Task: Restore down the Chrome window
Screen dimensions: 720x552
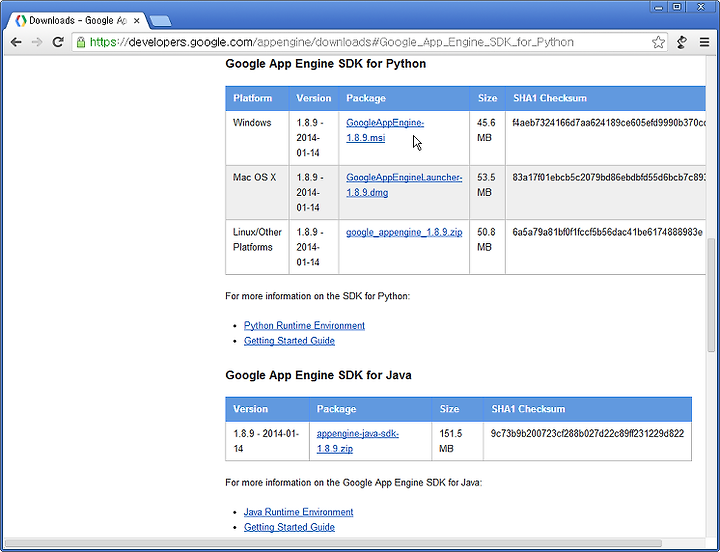Action: (x=677, y=7)
